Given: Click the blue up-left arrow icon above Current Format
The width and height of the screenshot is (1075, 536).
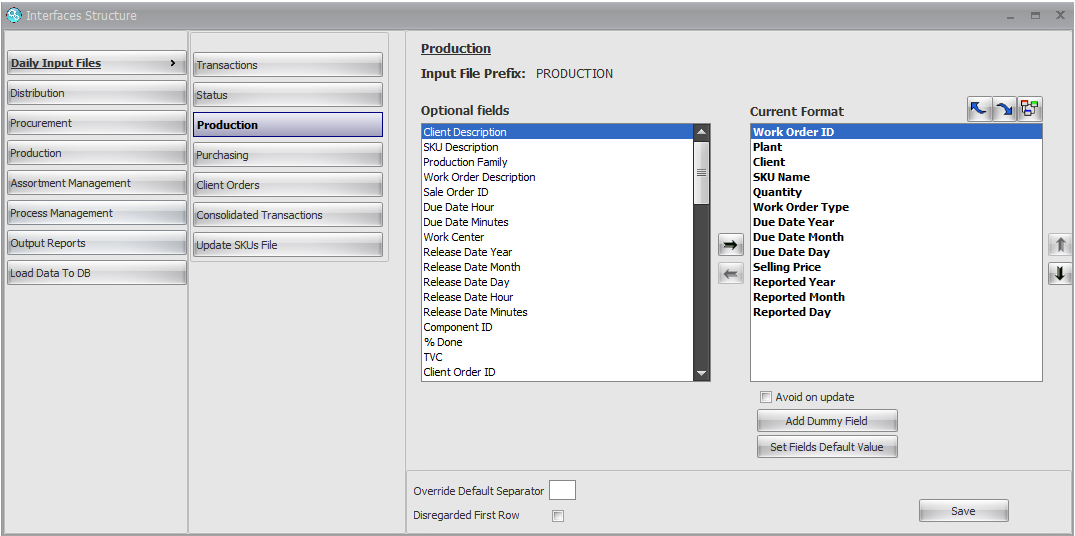Looking at the screenshot, I should point(980,109).
